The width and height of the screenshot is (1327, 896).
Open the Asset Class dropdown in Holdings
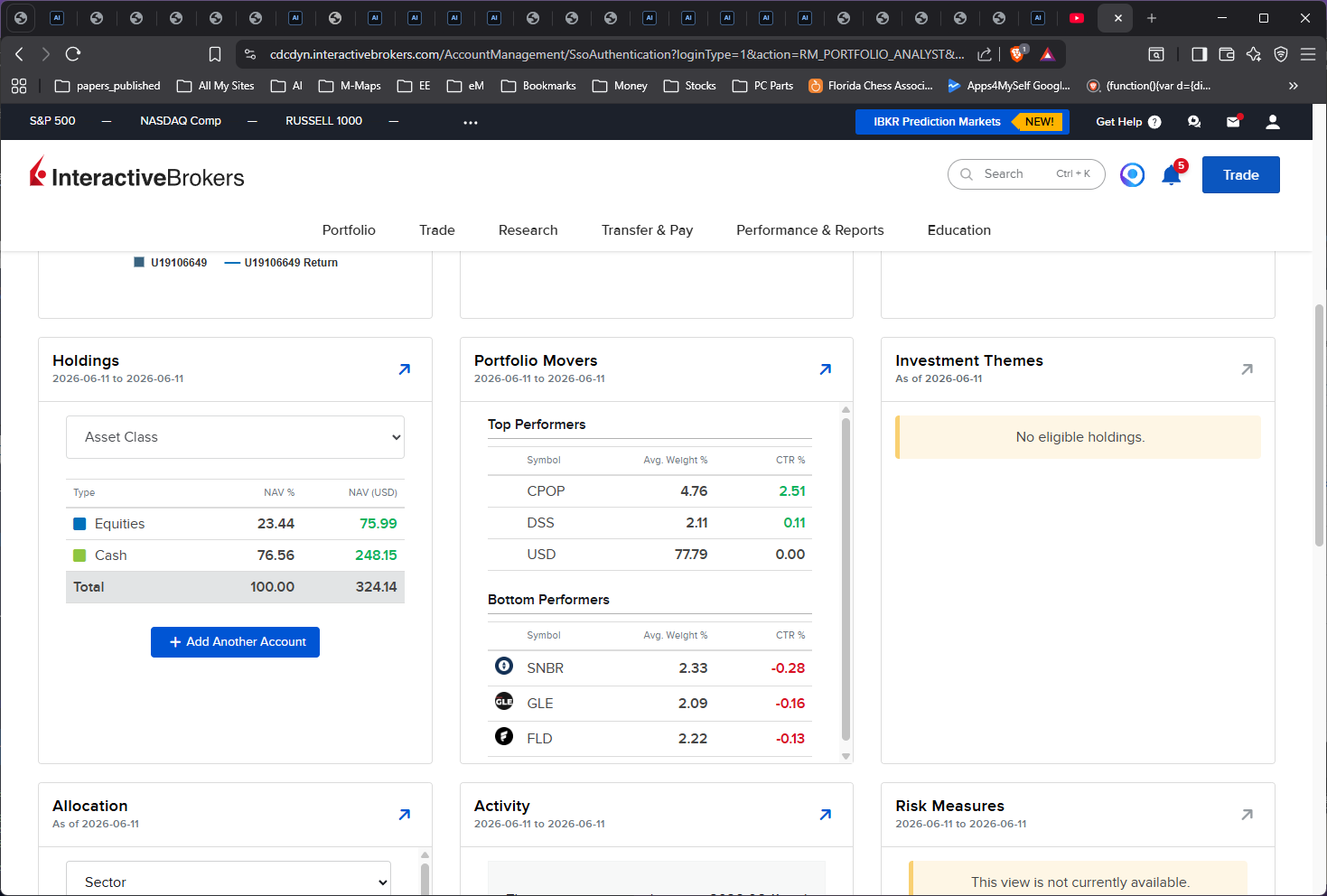click(x=235, y=437)
